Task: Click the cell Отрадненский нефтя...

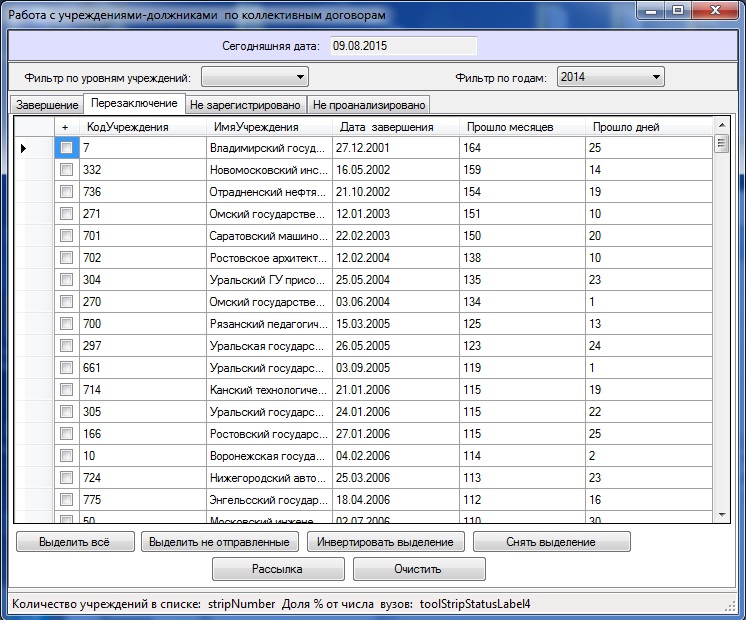Action: [269, 192]
